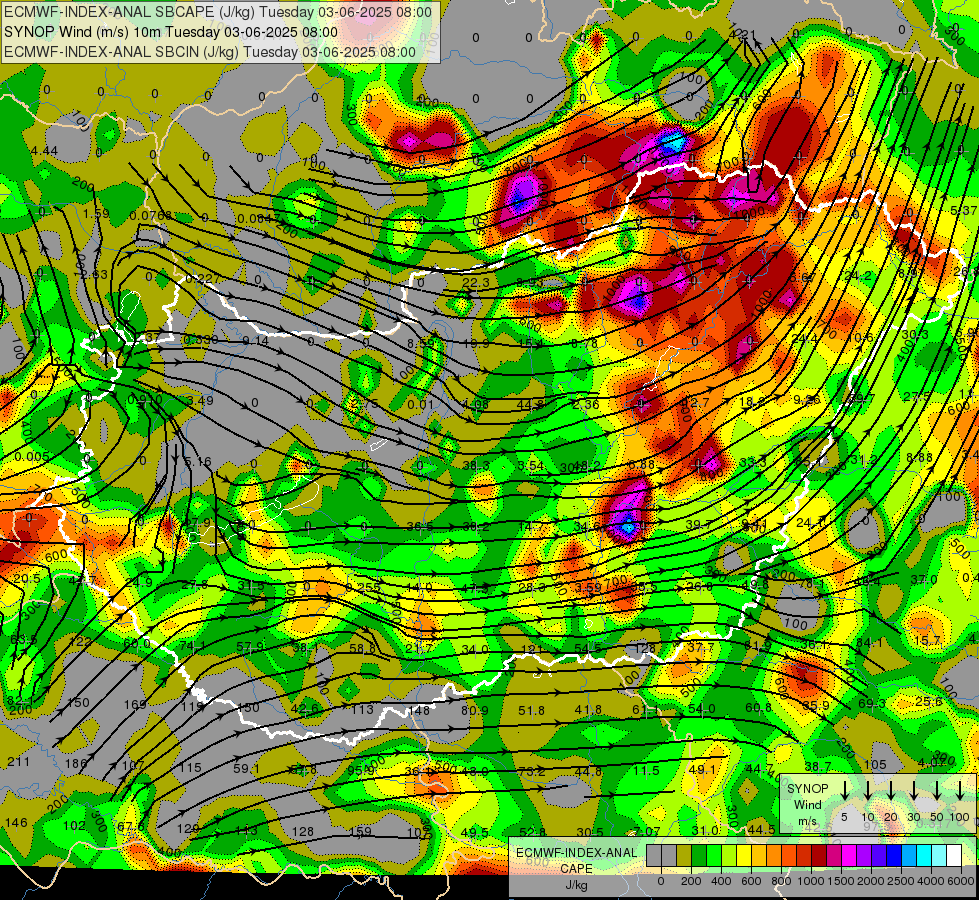
Task: Click the 10 m/s wind arrow in legend
Action: pyautogui.click(x=868, y=789)
